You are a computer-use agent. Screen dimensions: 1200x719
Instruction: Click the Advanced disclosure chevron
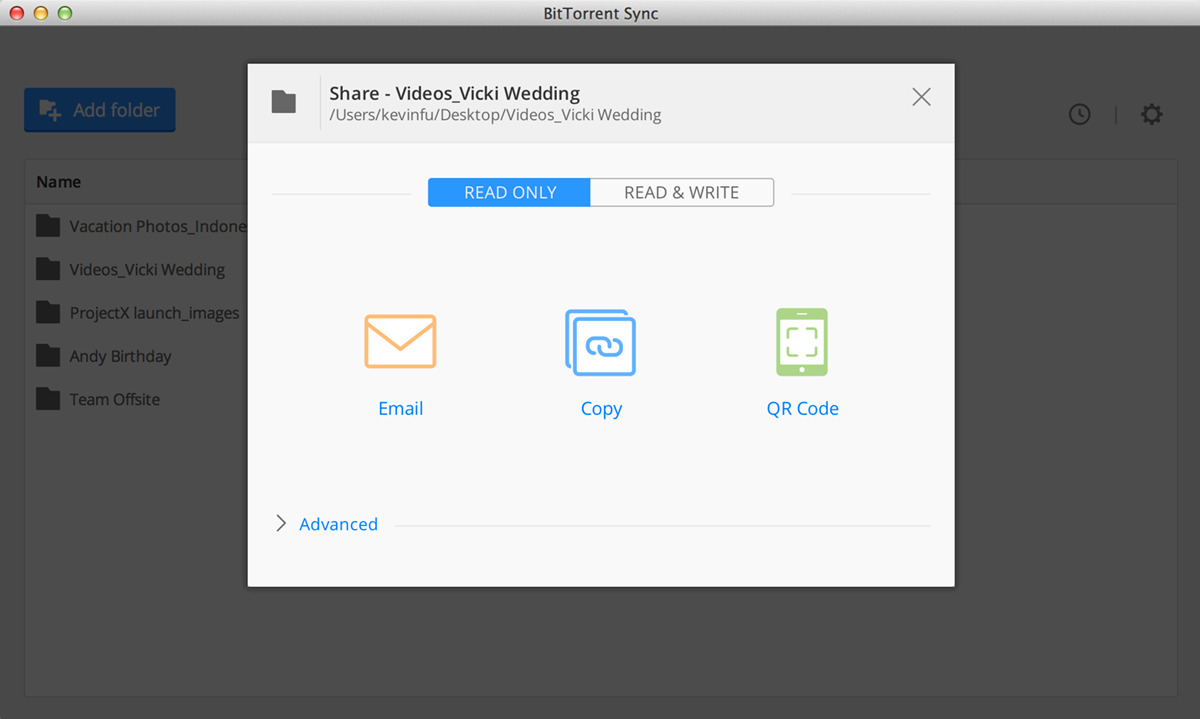281,523
